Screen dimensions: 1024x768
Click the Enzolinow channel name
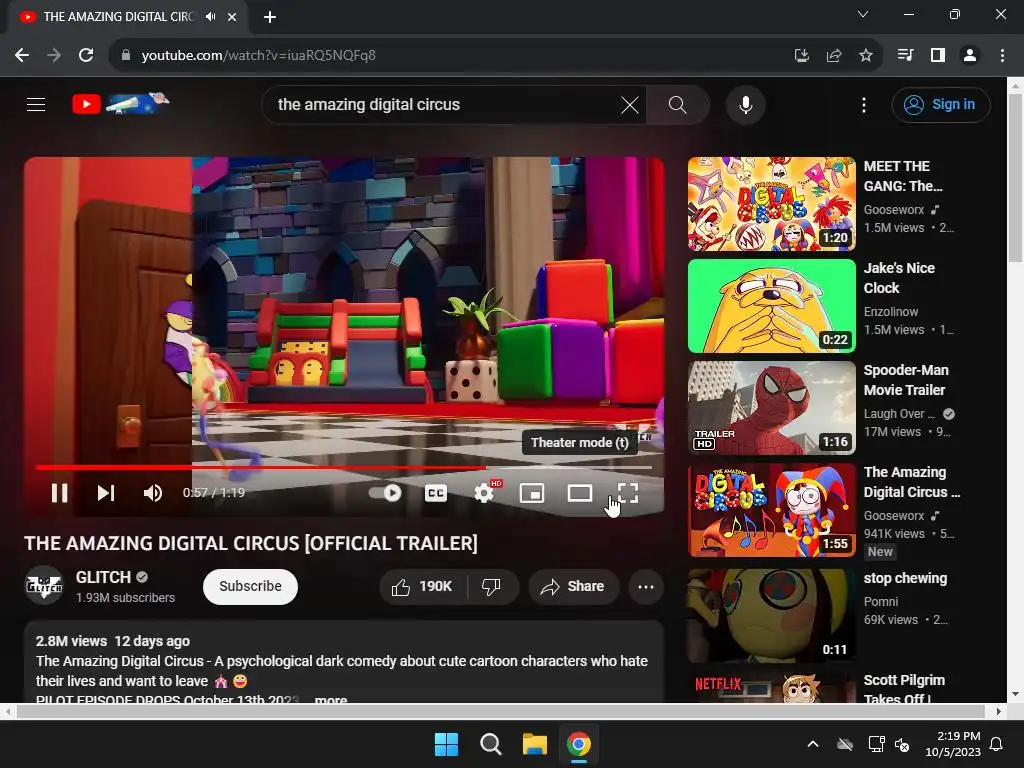(x=891, y=312)
